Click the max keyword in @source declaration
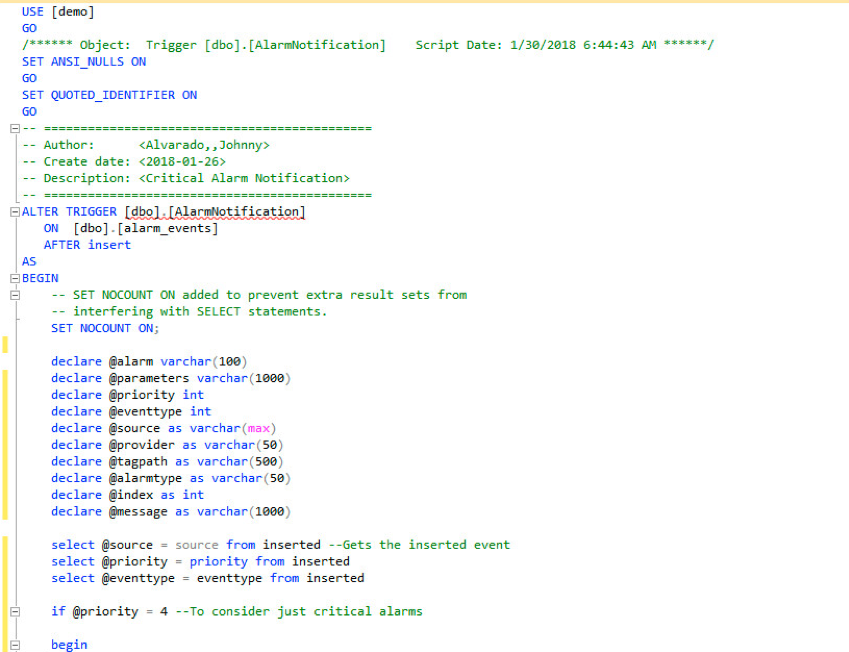The height and width of the screenshot is (652, 849). click(259, 428)
